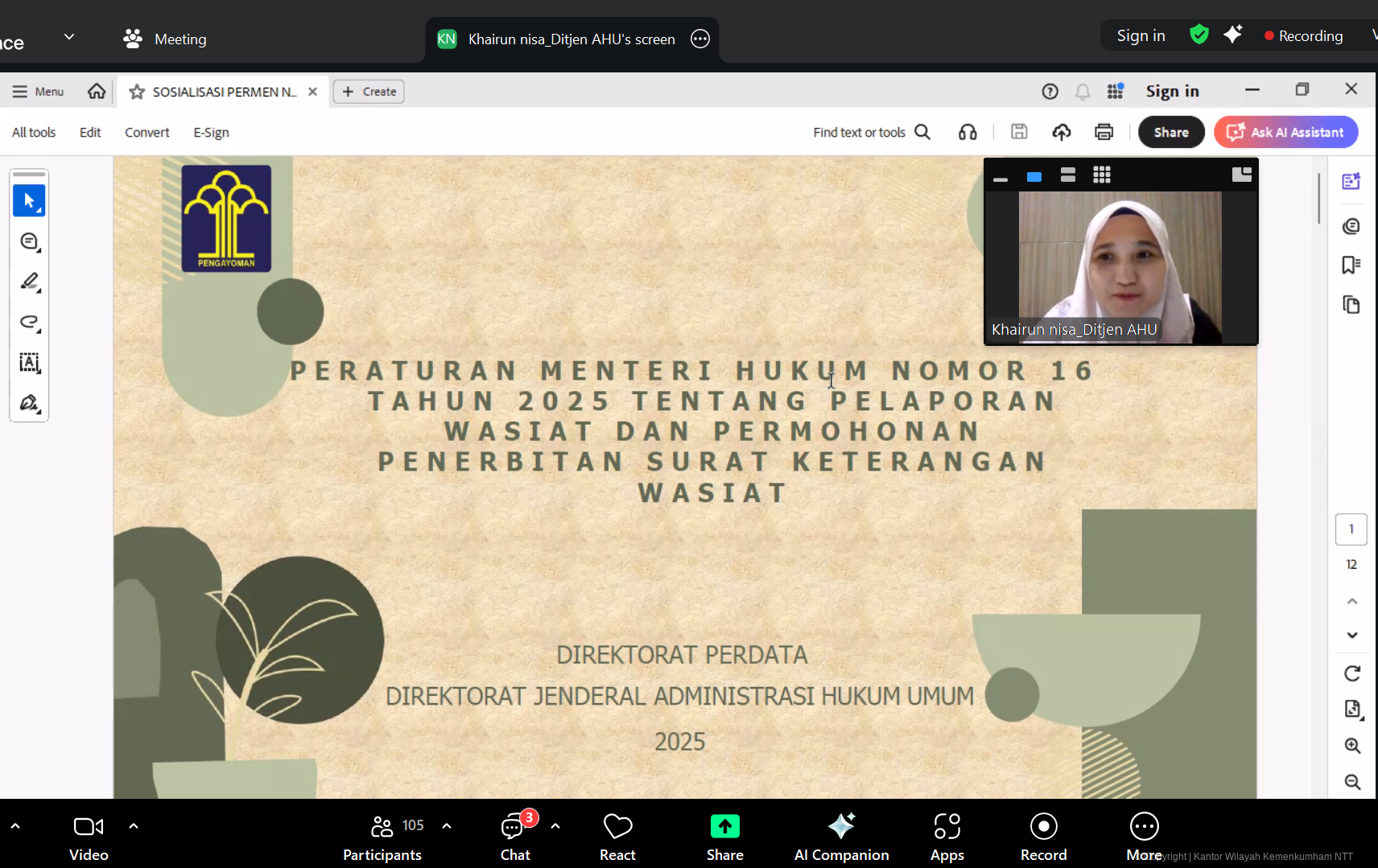Save the document using the save icon
Image resolution: width=1378 pixels, height=868 pixels.
1018,131
